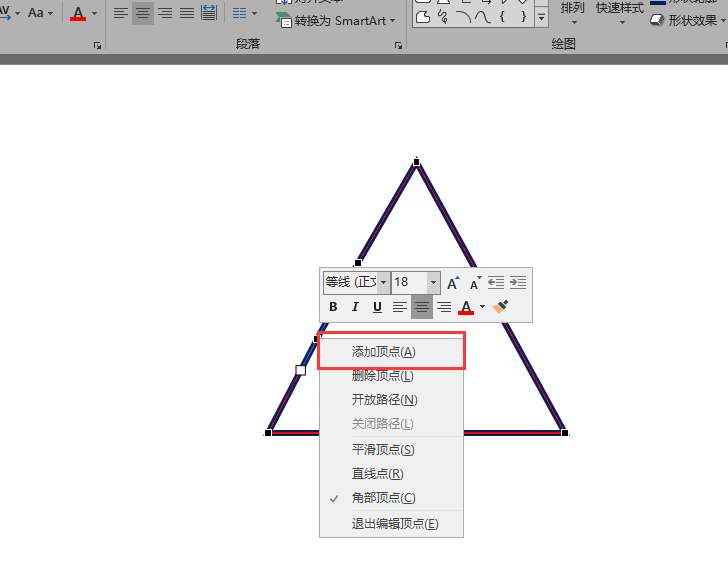Align left in the mini toolbar
This screenshot has height=575, width=728.
point(399,307)
